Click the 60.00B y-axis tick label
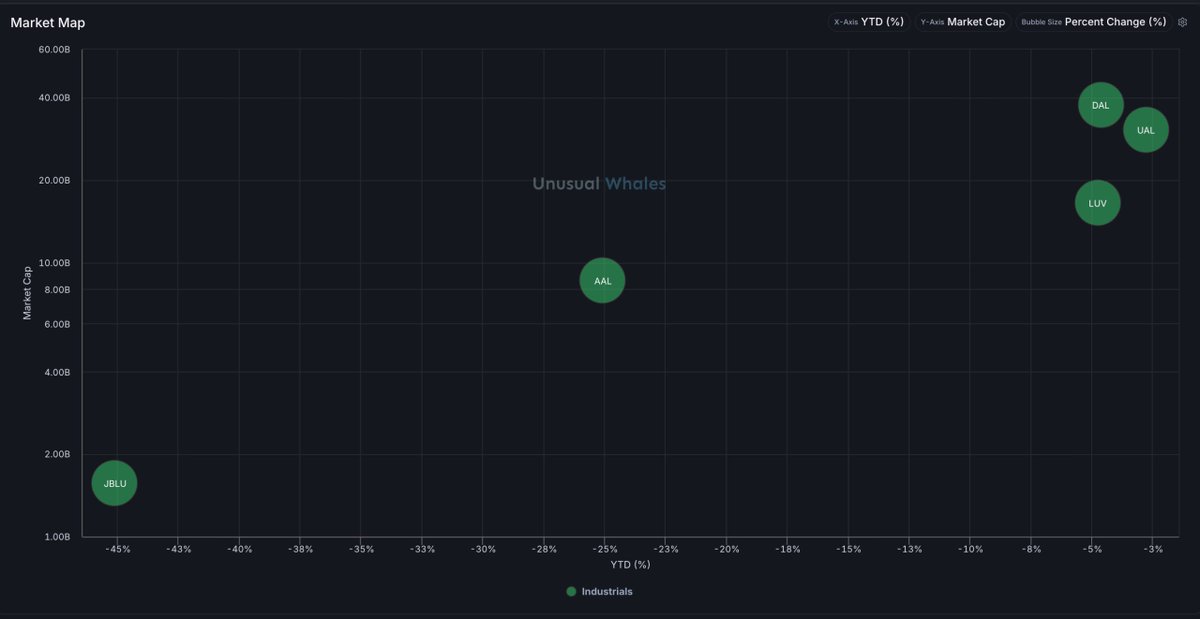This screenshot has width=1200, height=619. [x=54, y=49]
